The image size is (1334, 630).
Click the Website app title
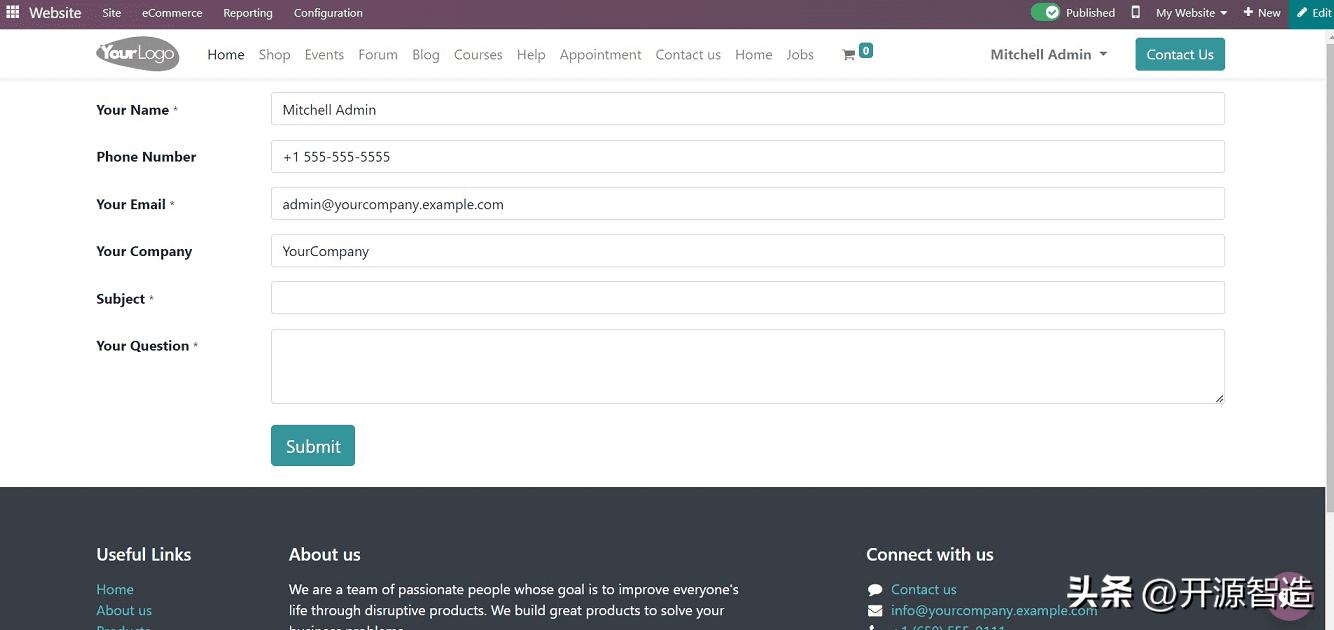click(x=55, y=13)
